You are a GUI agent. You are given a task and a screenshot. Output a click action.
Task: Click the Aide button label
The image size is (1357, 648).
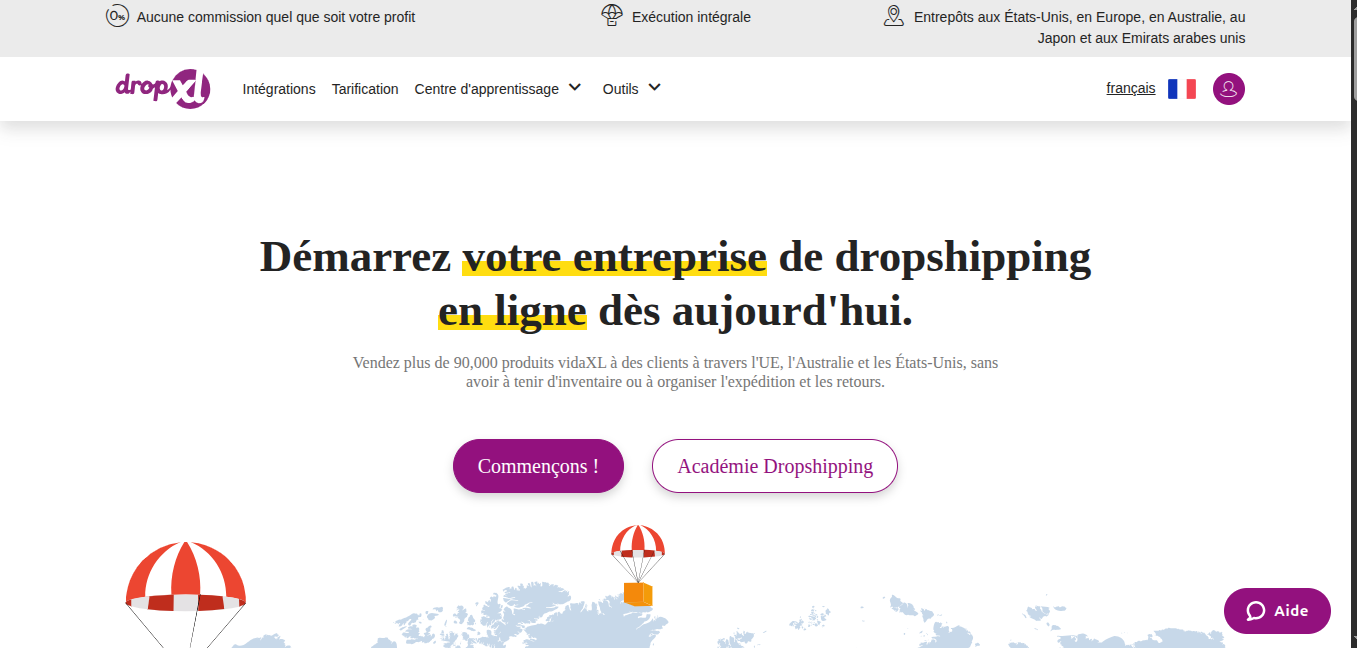[x=1290, y=611]
